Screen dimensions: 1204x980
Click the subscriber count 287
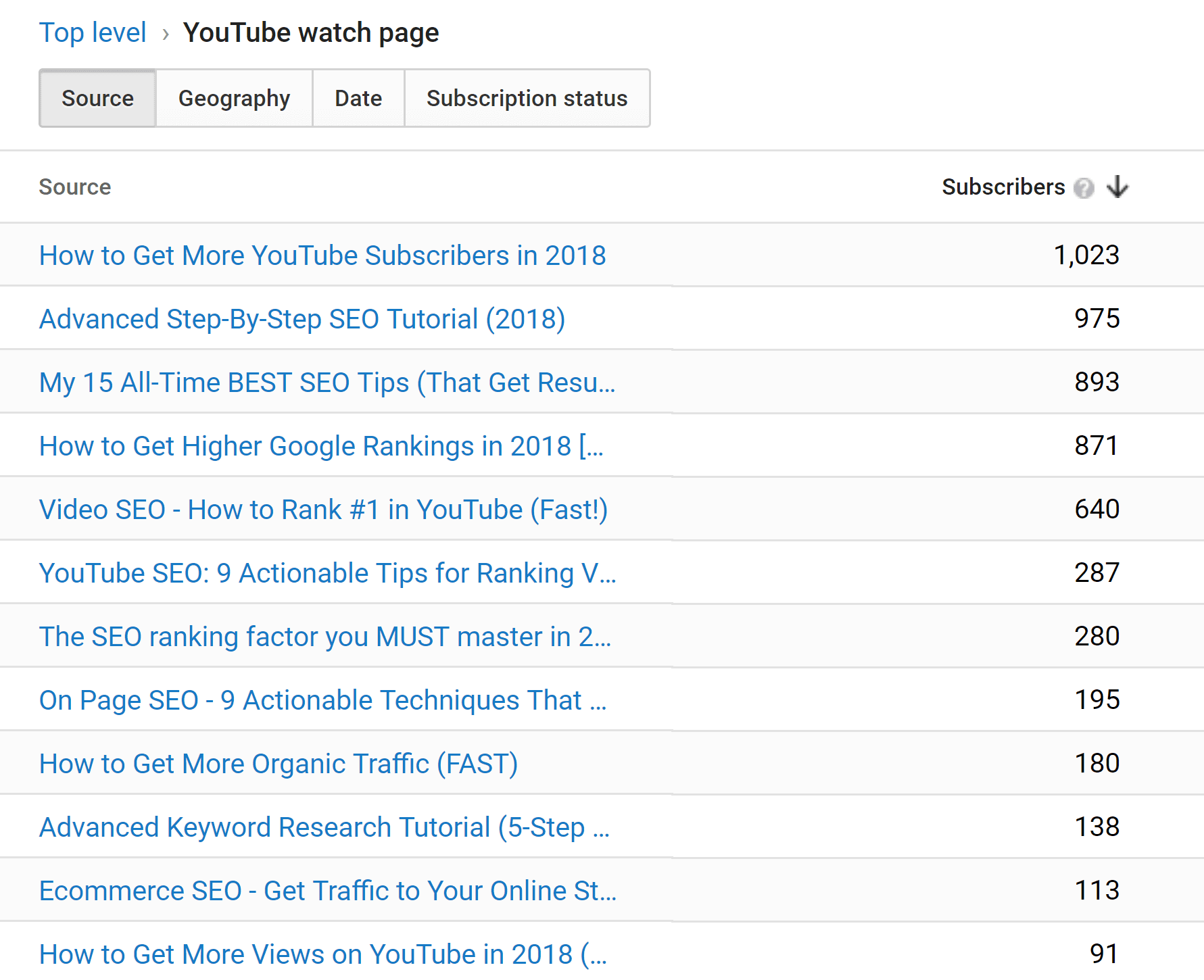point(1097,573)
